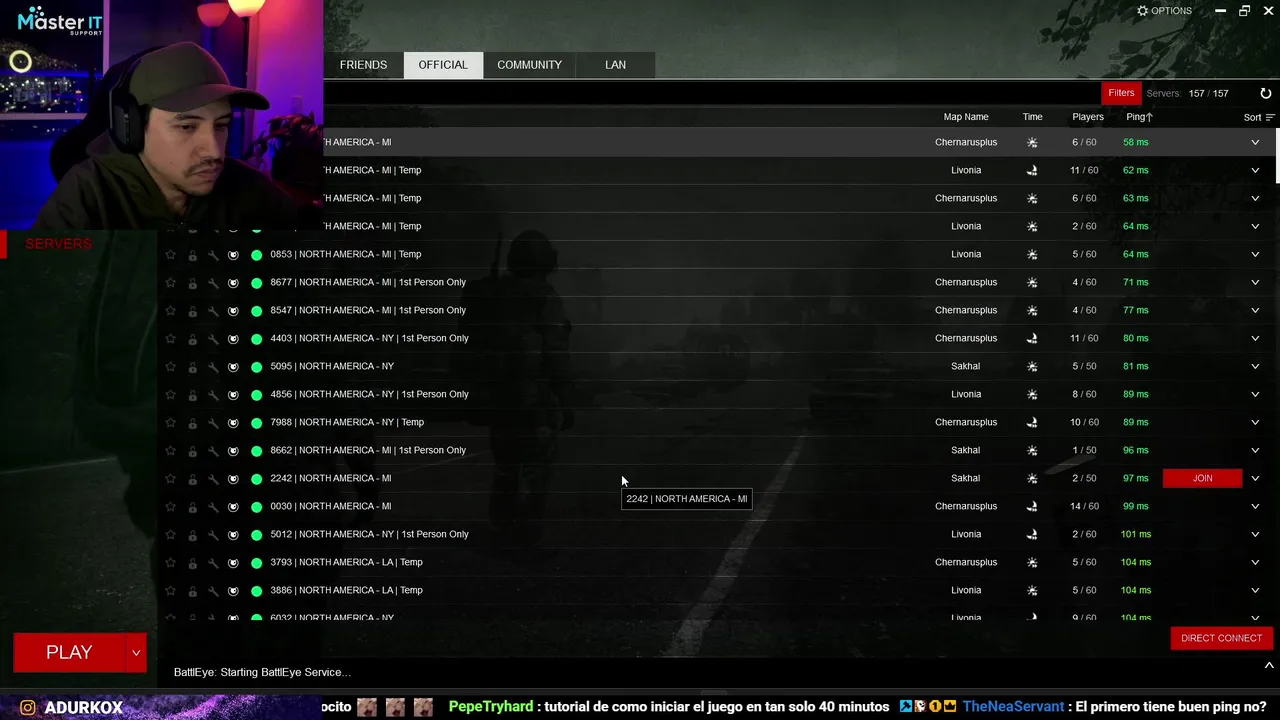Click the green status dot for server 5095

coord(256,367)
